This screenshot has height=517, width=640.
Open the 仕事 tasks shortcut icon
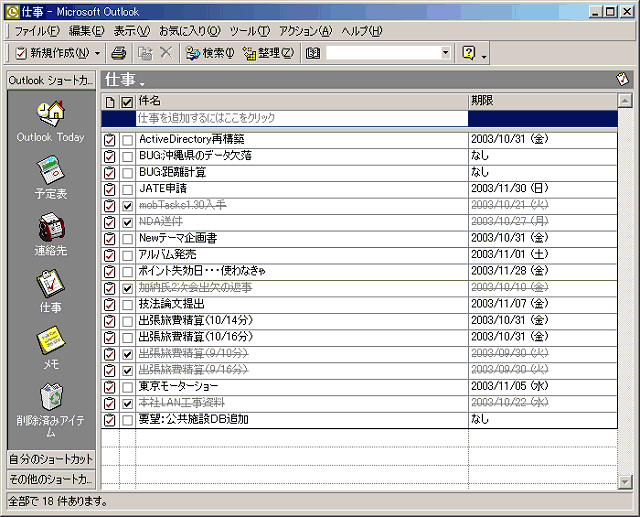tap(51, 283)
